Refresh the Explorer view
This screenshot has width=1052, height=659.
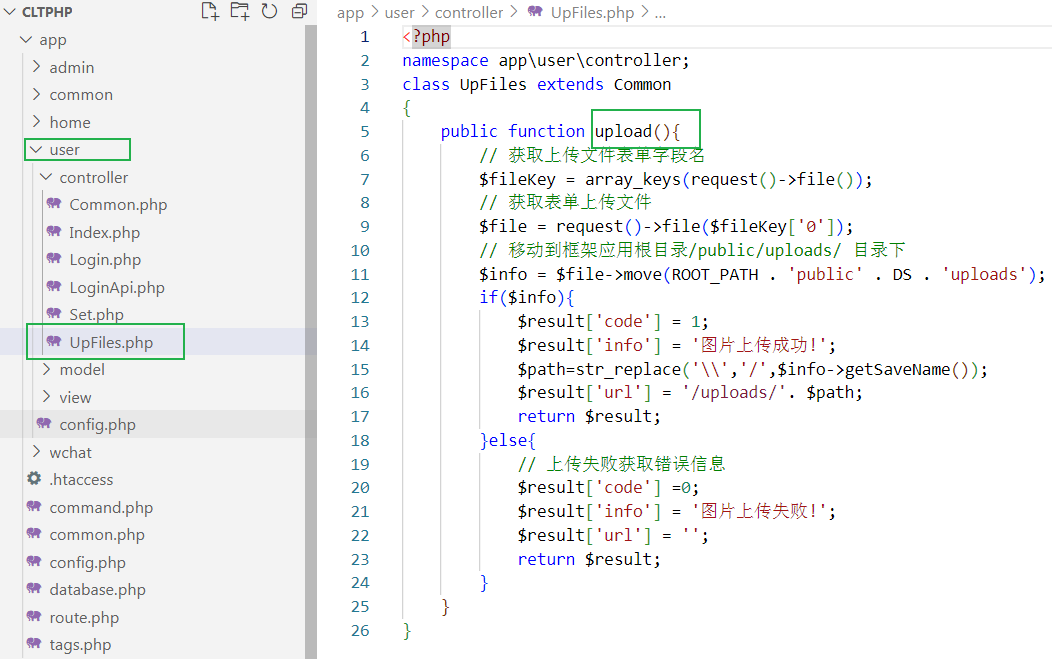[x=268, y=11]
